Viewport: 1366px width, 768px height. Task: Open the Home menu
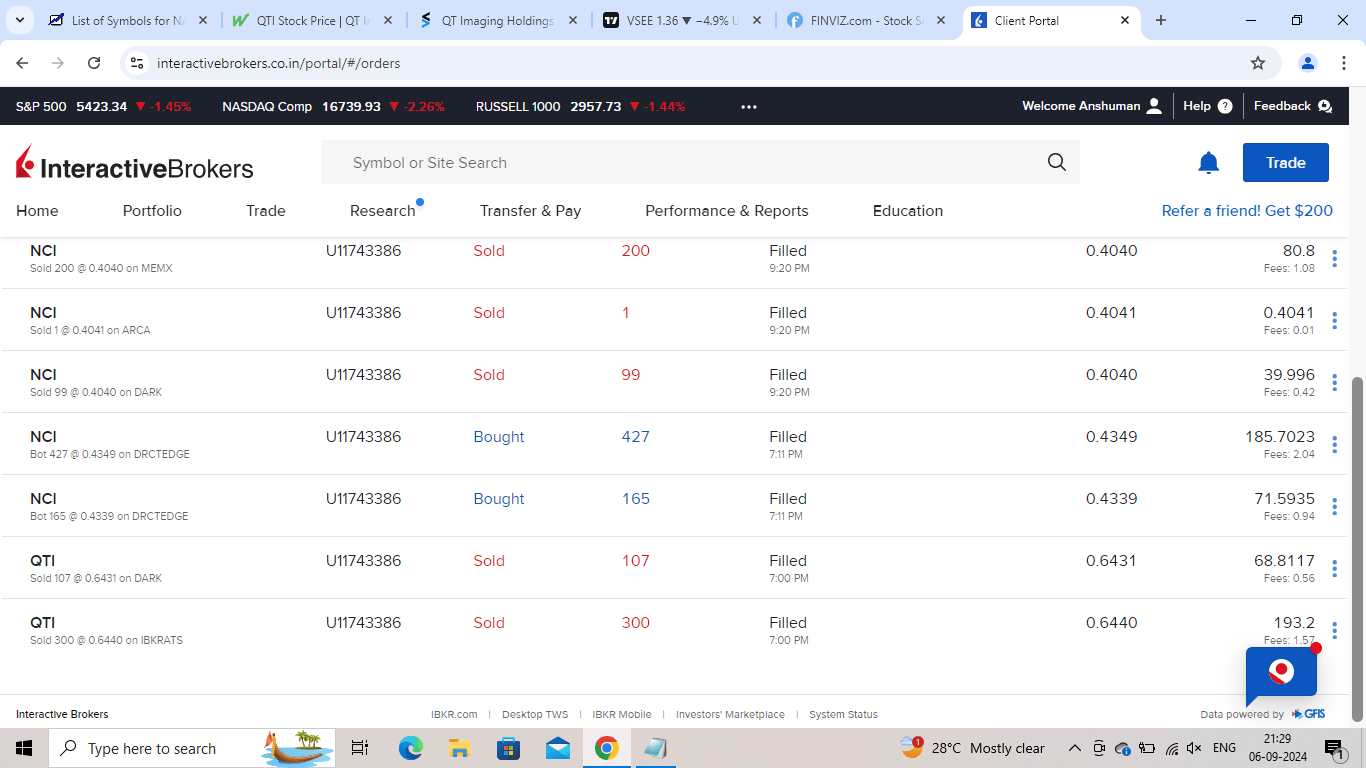[37, 211]
